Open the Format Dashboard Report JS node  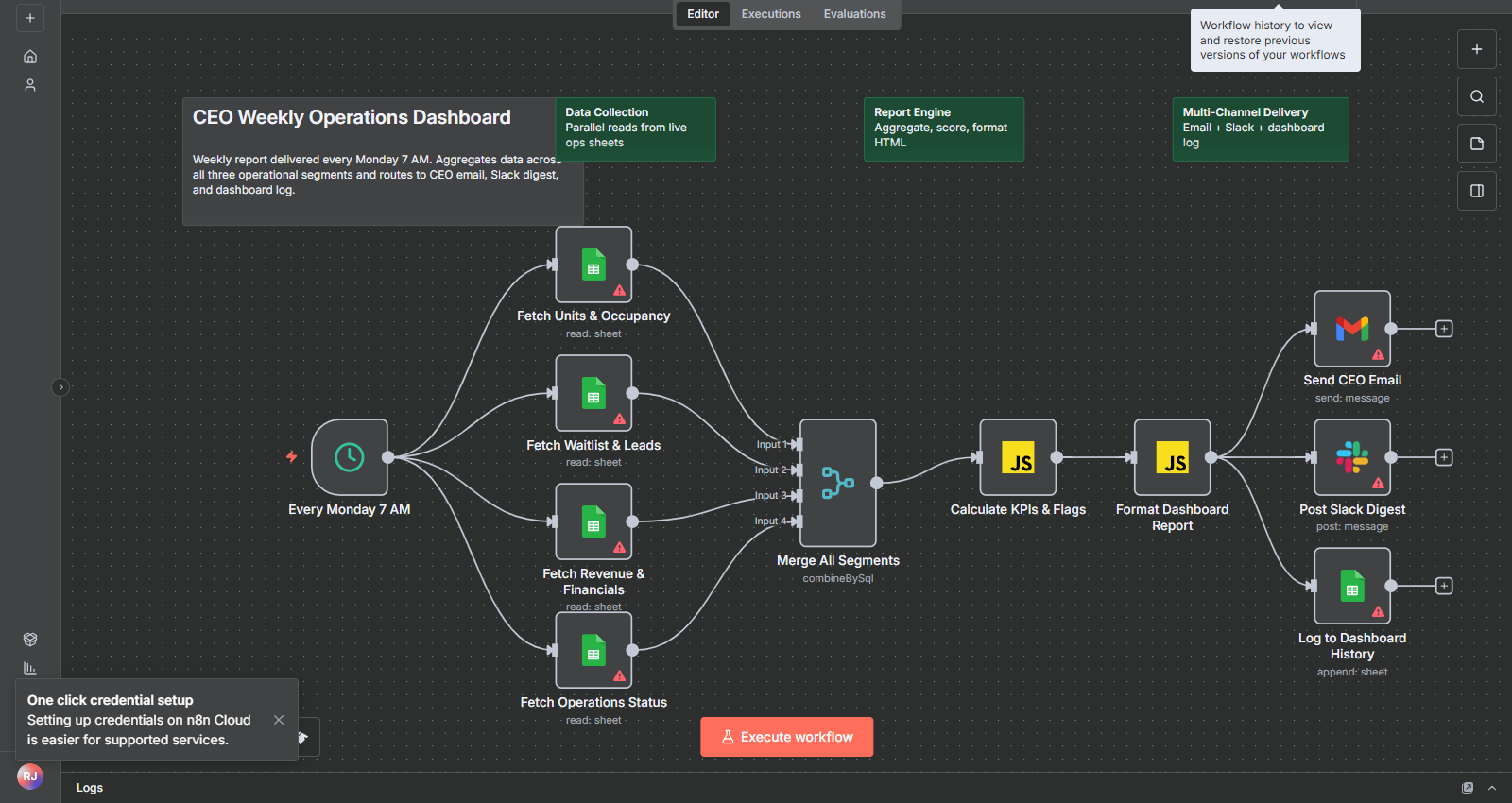[1173, 457]
